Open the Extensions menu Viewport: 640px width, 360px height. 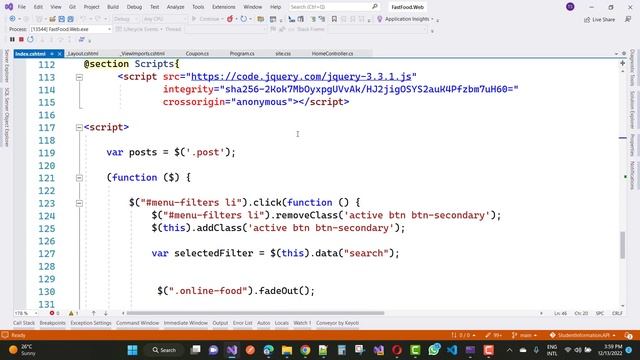pyautogui.click(x=224, y=7)
